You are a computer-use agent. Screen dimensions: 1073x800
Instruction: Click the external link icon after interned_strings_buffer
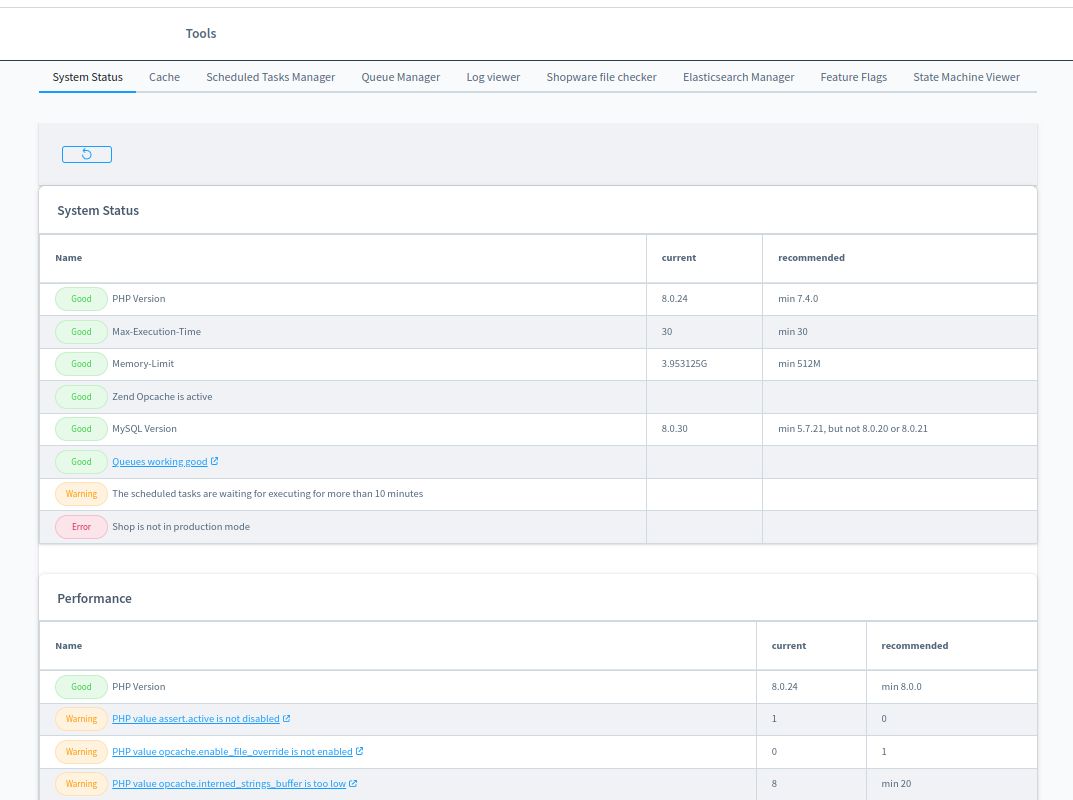click(351, 783)
